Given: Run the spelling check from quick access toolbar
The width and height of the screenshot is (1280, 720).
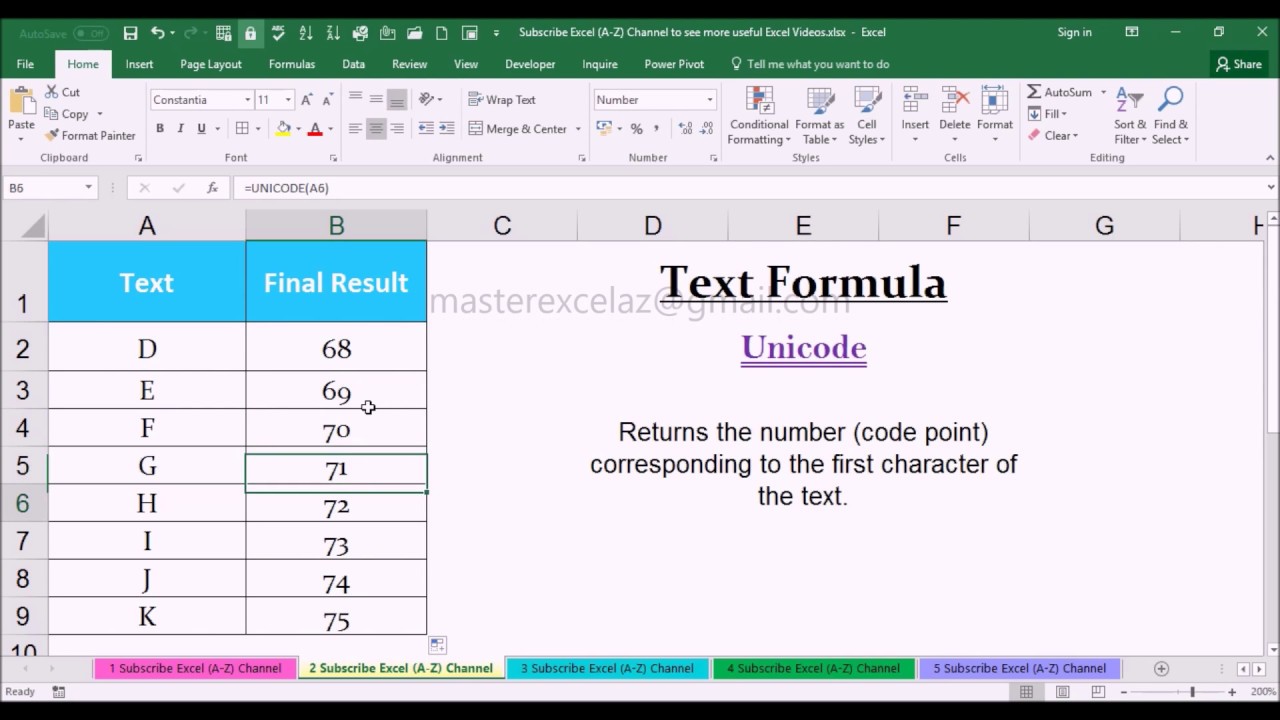Looking at the screenshot, I should click(x=279, y=33).
